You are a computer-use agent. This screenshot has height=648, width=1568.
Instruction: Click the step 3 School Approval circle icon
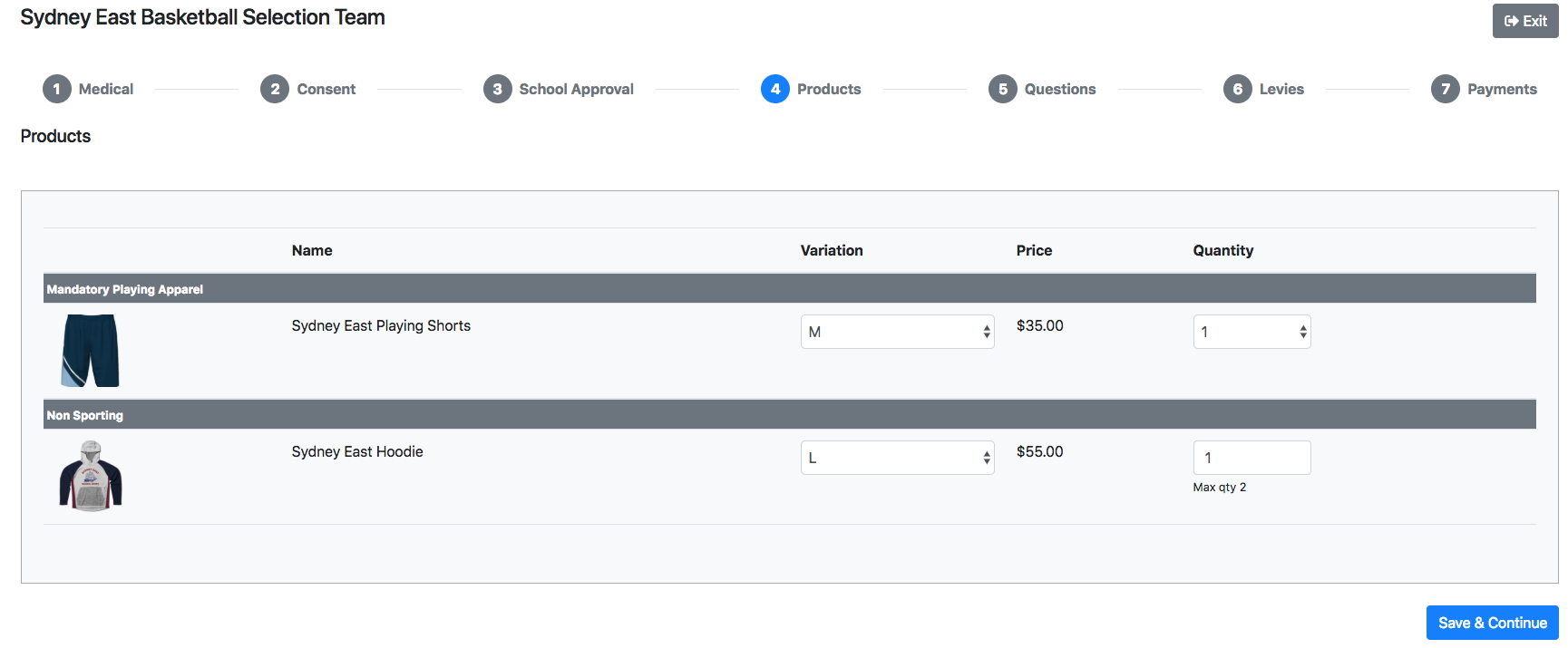(497, 89)
